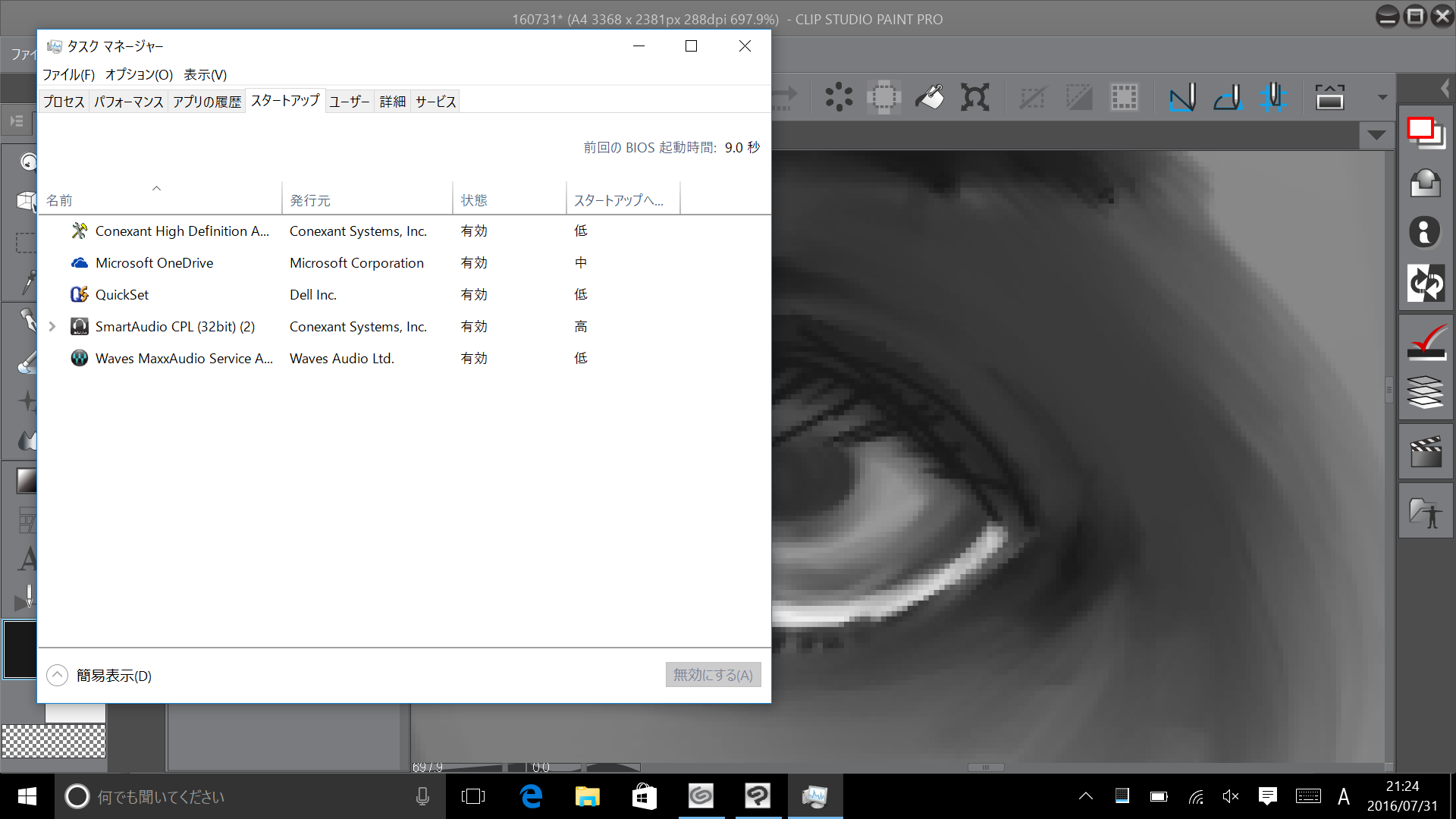Toggle Snap to Ruler
1456x819 pixels.
1182,97
